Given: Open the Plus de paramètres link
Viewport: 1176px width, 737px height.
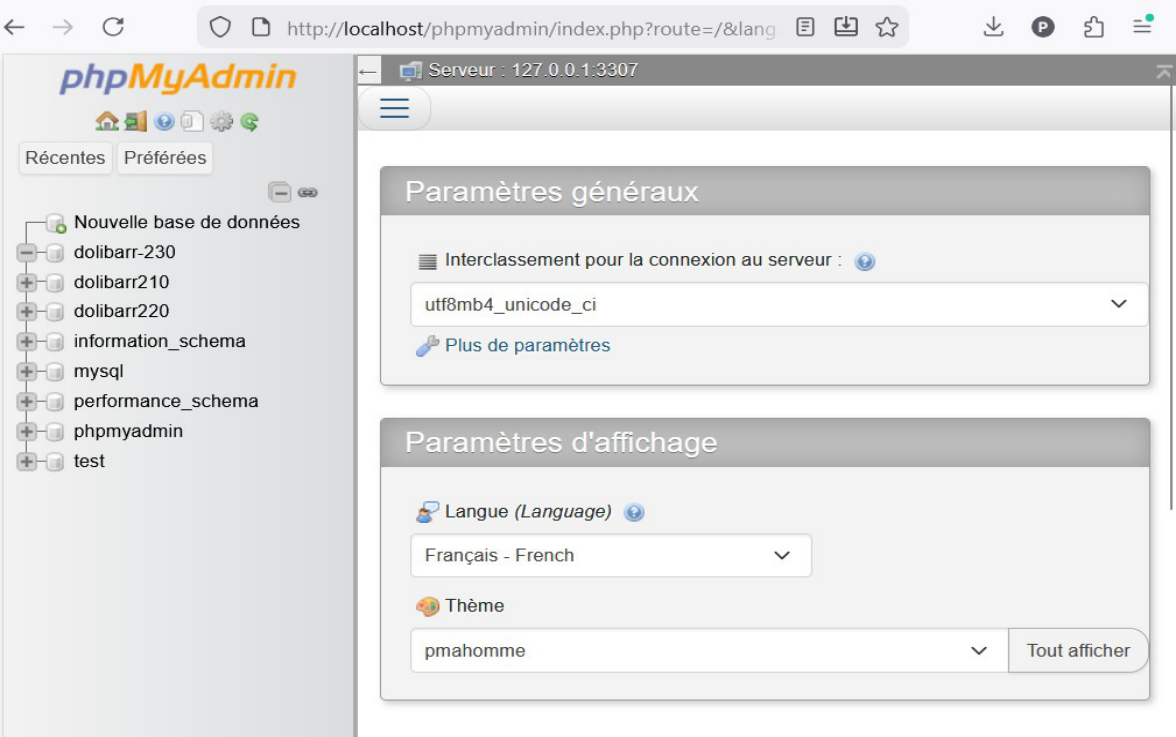Looking at the screenshot, I should click(x=527, y=346).
